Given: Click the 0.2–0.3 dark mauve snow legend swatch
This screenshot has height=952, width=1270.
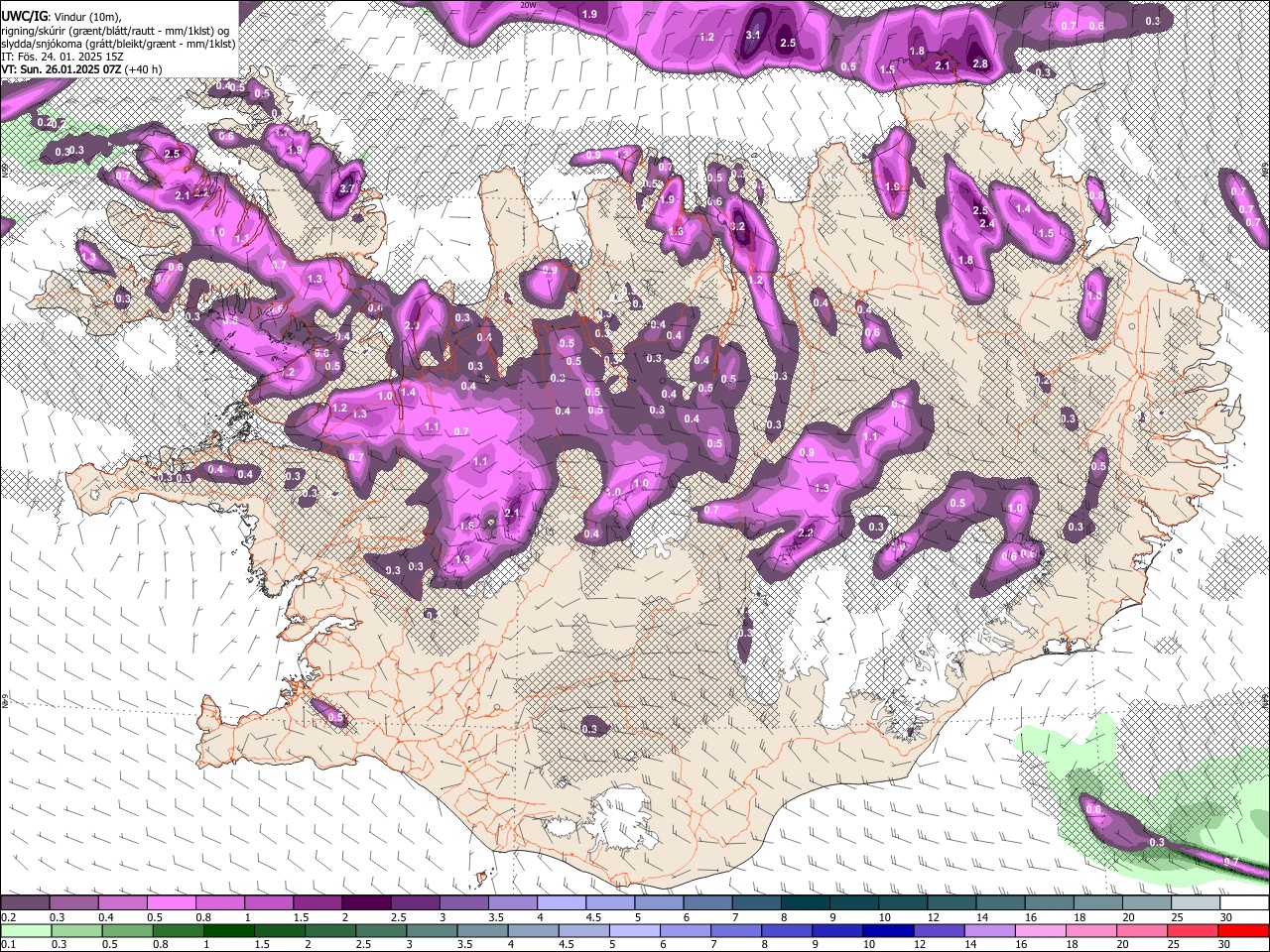Looking at the screenshot, I should (25, 903).
